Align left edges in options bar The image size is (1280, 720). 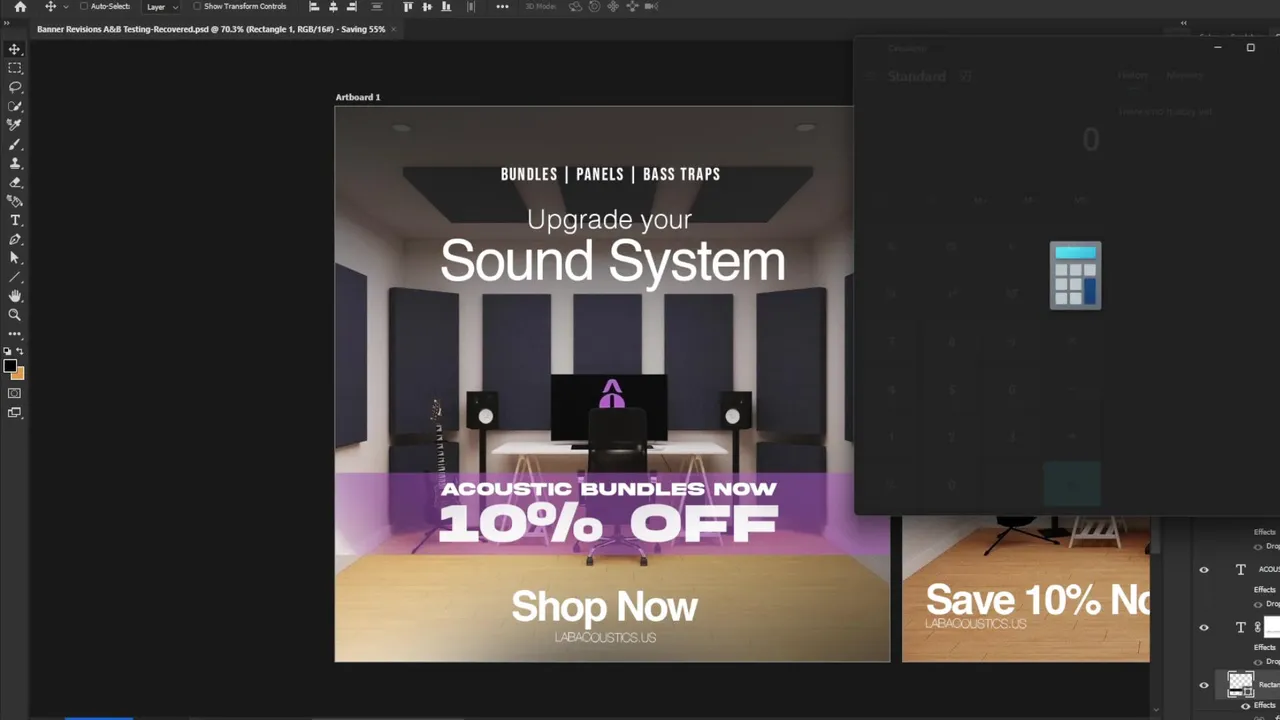pyautogui.click(x=315, y=6)
